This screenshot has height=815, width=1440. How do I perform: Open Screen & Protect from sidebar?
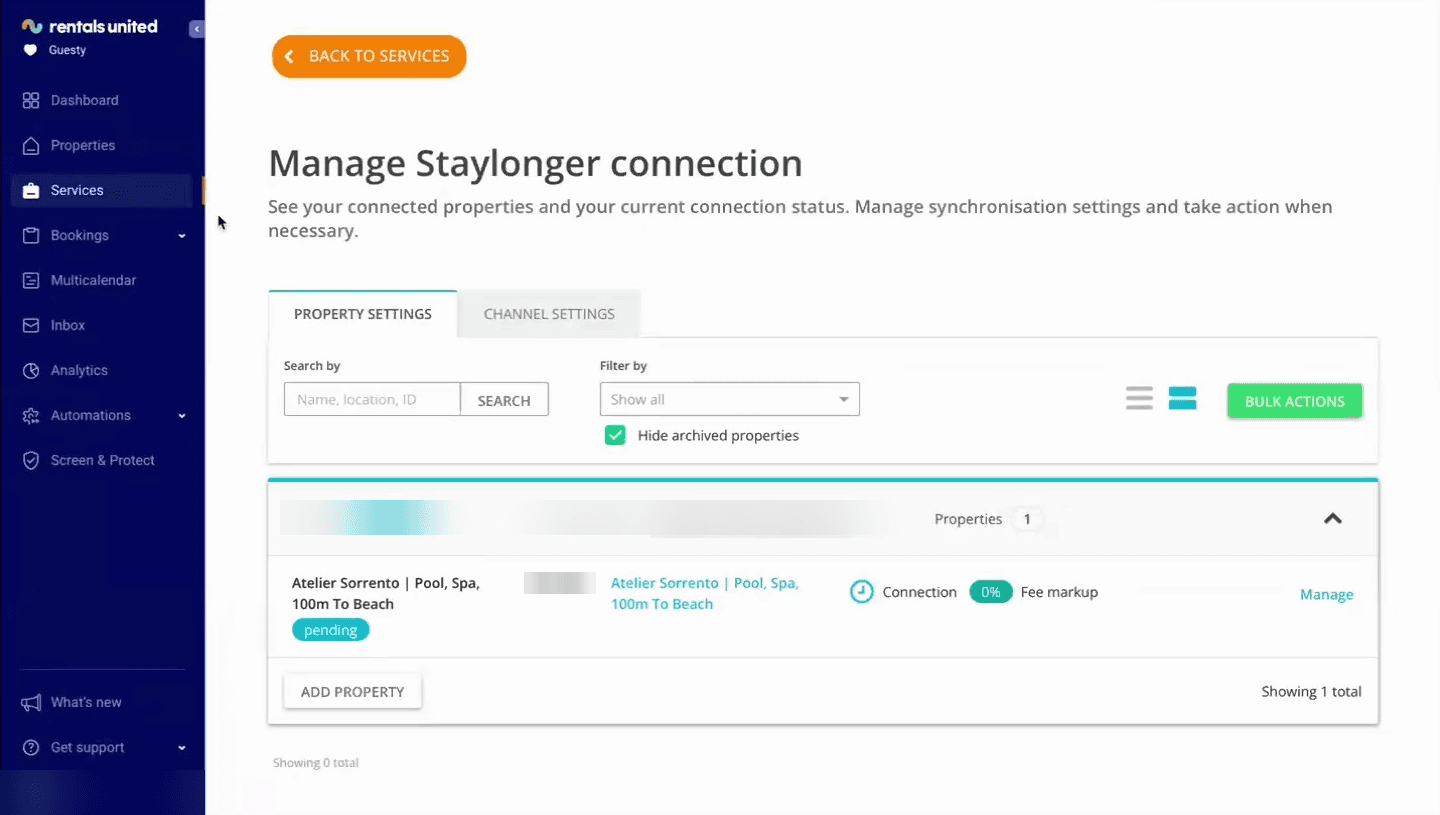coord(101,460)
